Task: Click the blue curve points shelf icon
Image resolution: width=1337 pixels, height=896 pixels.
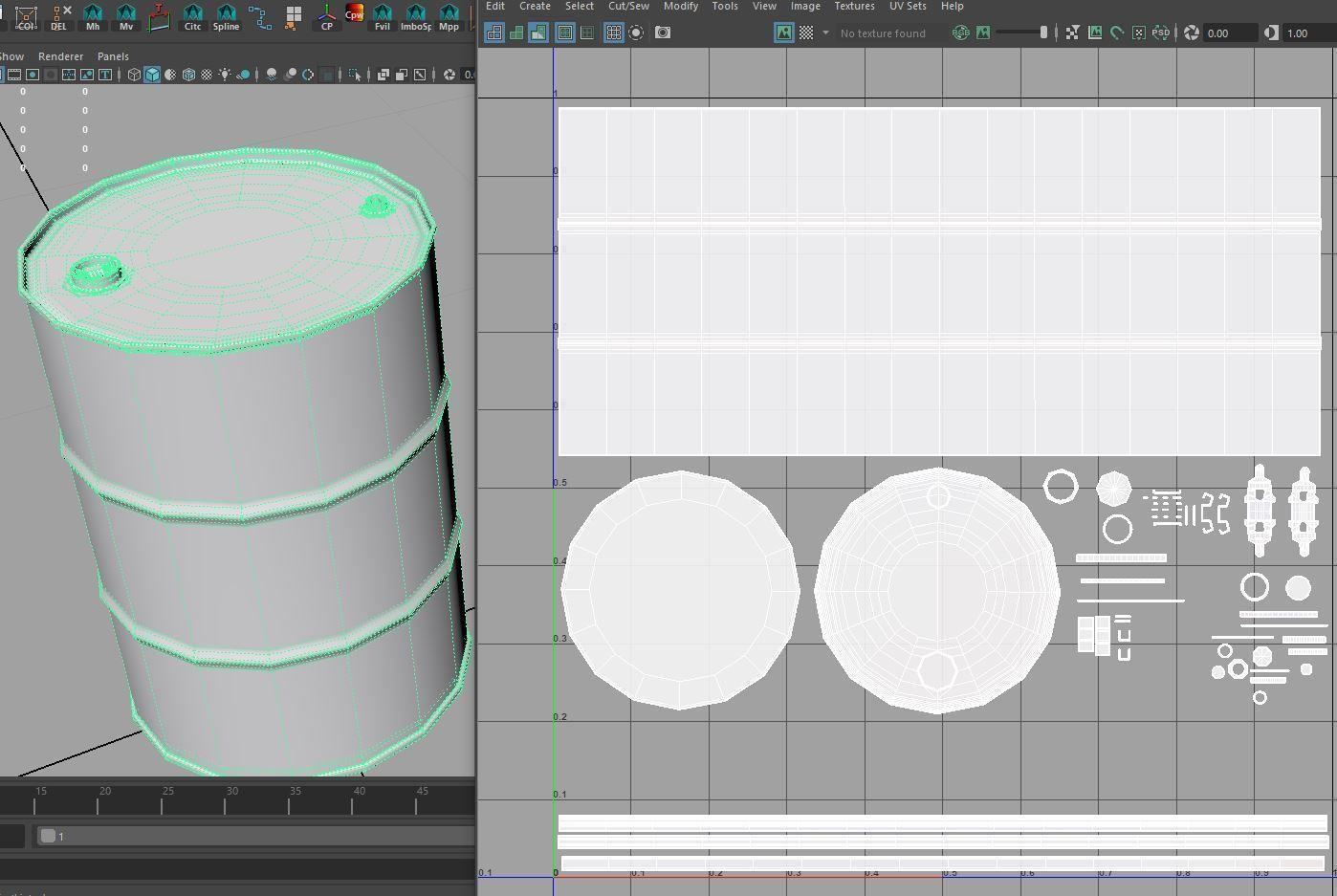Action: (x=260, y=16)
